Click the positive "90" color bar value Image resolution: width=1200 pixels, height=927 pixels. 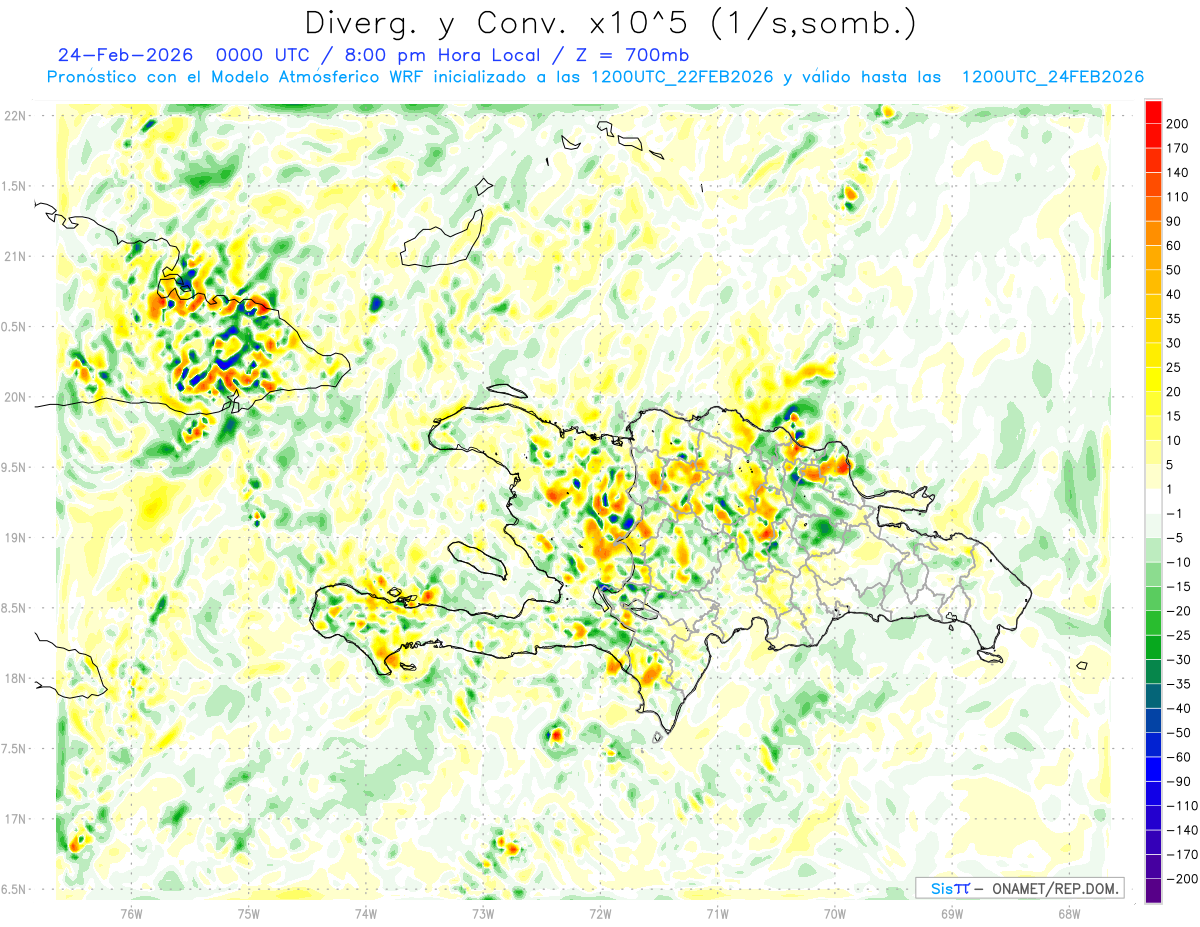click(1174, 221)
